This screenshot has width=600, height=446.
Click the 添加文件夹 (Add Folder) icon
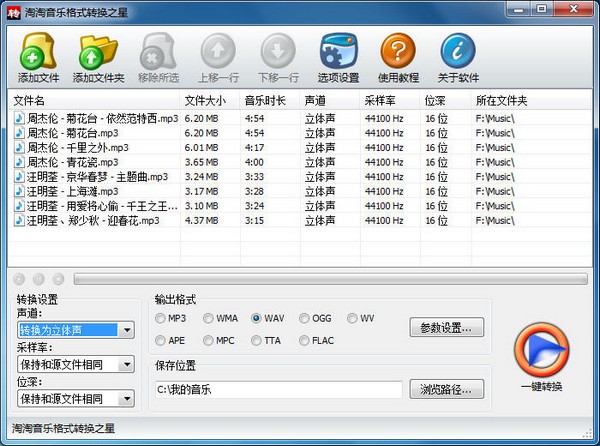[x=96, y=52]
